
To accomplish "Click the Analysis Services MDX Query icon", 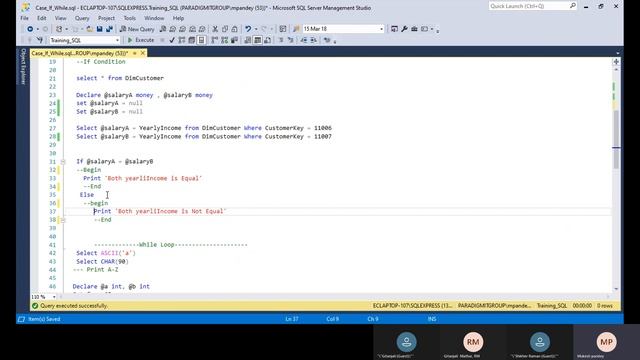I will [173, 29].
